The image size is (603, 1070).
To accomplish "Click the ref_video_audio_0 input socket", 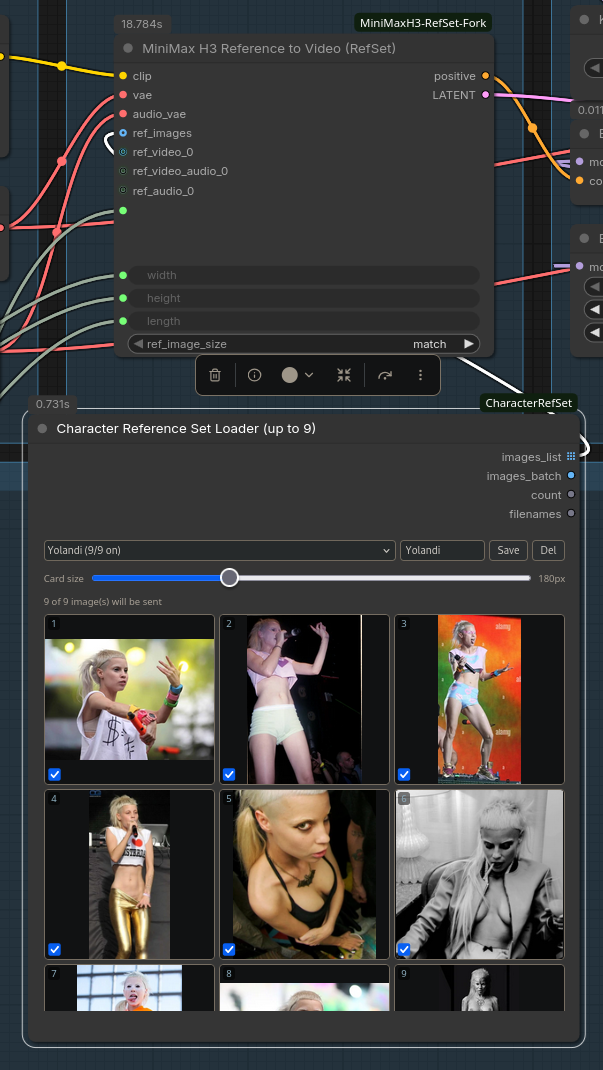I will click(123, 171).
